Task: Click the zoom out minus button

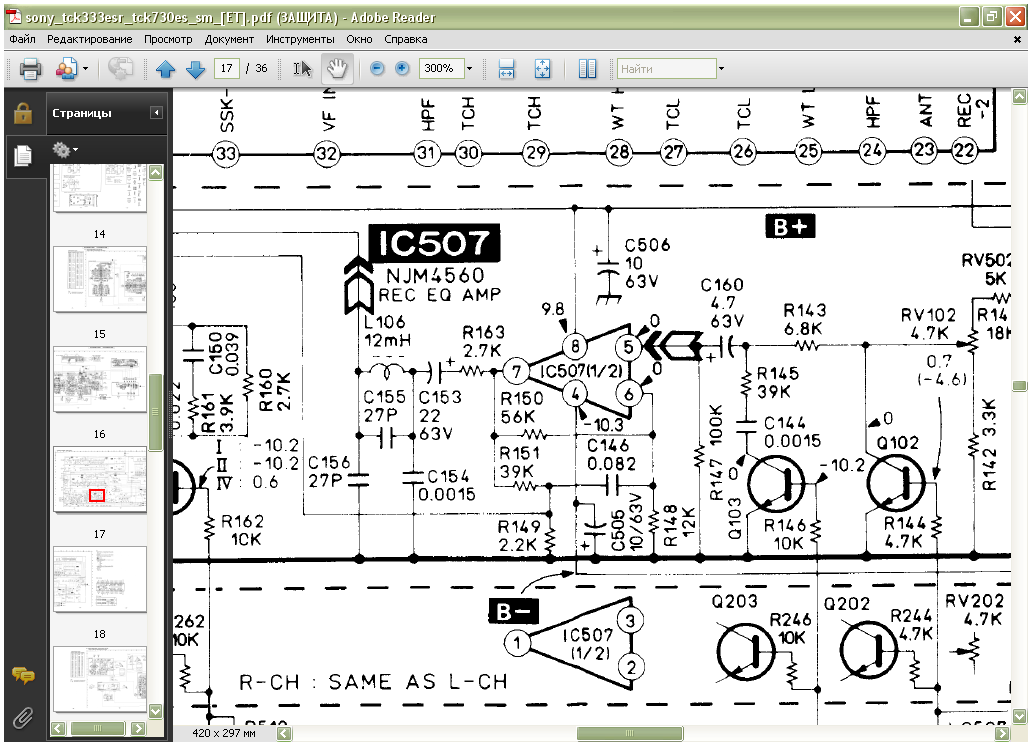Action: (x=377, y=69)
